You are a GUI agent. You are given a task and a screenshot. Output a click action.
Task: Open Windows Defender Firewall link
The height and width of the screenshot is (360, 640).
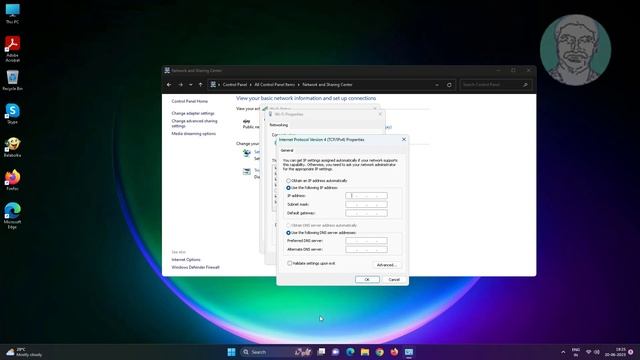(195, 267)
